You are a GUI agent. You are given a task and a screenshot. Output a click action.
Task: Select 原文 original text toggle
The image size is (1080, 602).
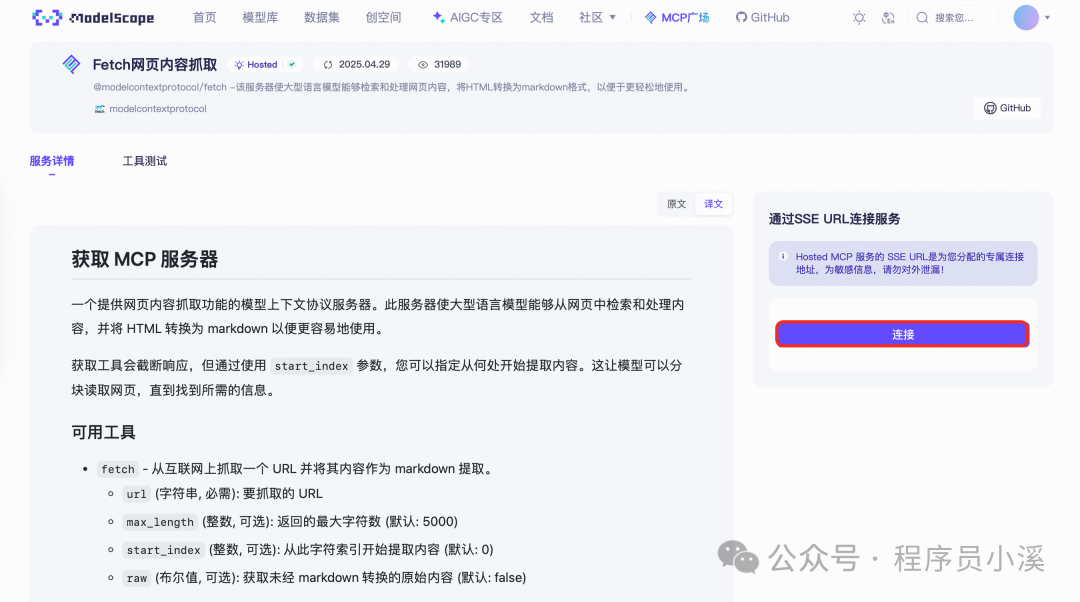(x=676, y=204)
